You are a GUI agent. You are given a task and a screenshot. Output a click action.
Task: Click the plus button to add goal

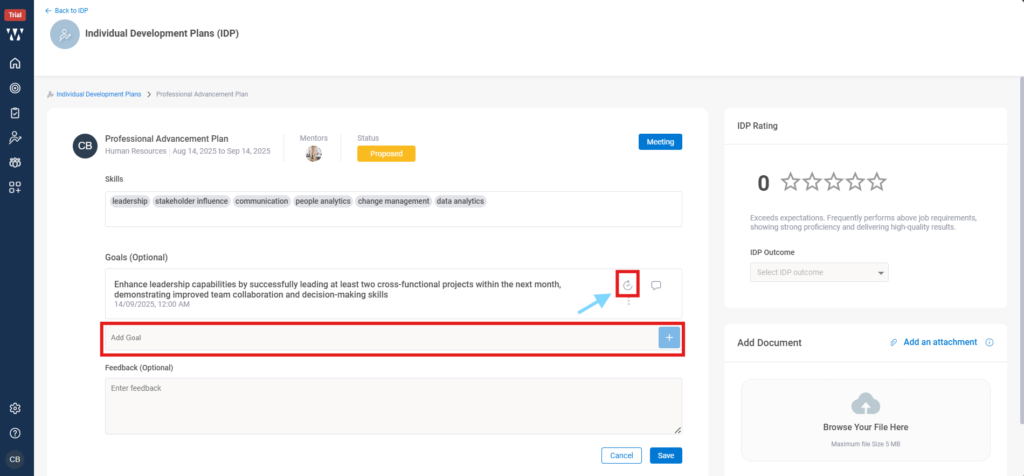click(669, 338)
